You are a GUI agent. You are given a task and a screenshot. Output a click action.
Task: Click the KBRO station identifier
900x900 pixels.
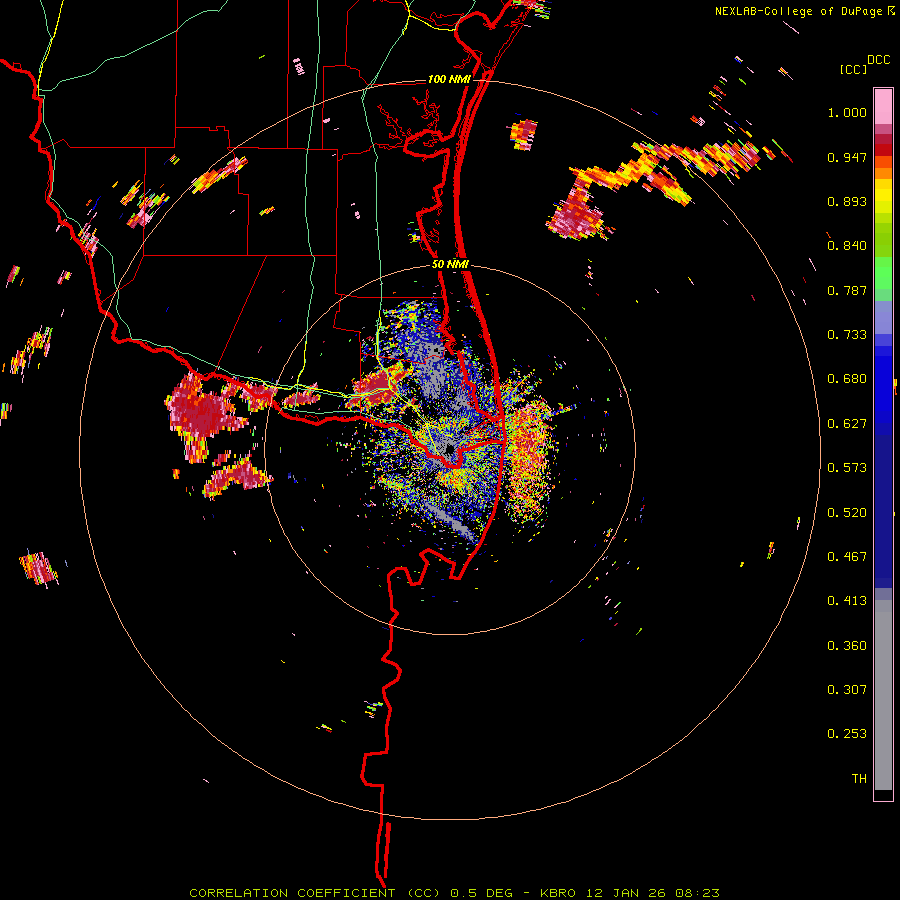(x=558, y=893)
